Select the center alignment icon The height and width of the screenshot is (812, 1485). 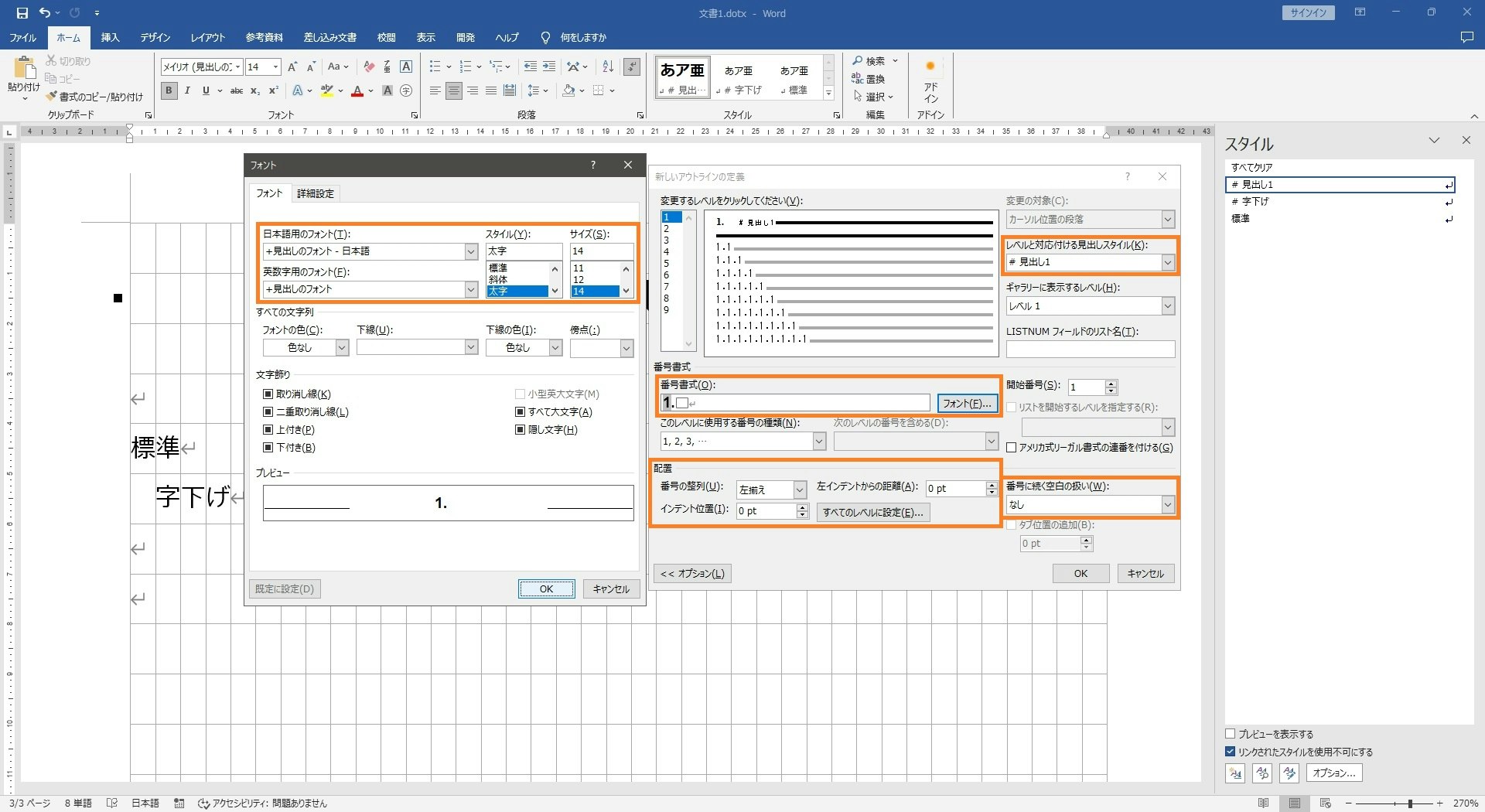pyautogui.click(x=454, y=90)
